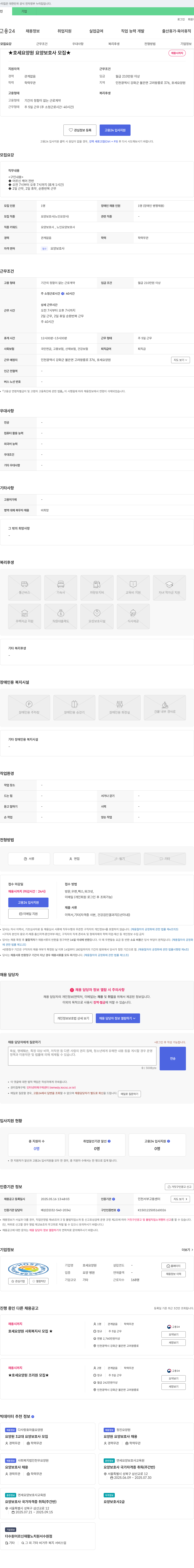Click the 전송 send button
This screenshot has height=1568, width=194.
[173, 1058]
